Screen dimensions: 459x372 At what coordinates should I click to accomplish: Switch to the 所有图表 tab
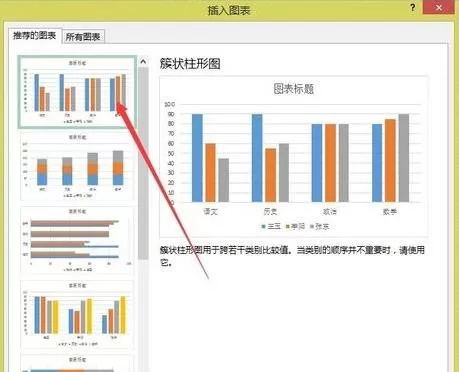pos(83,37)
